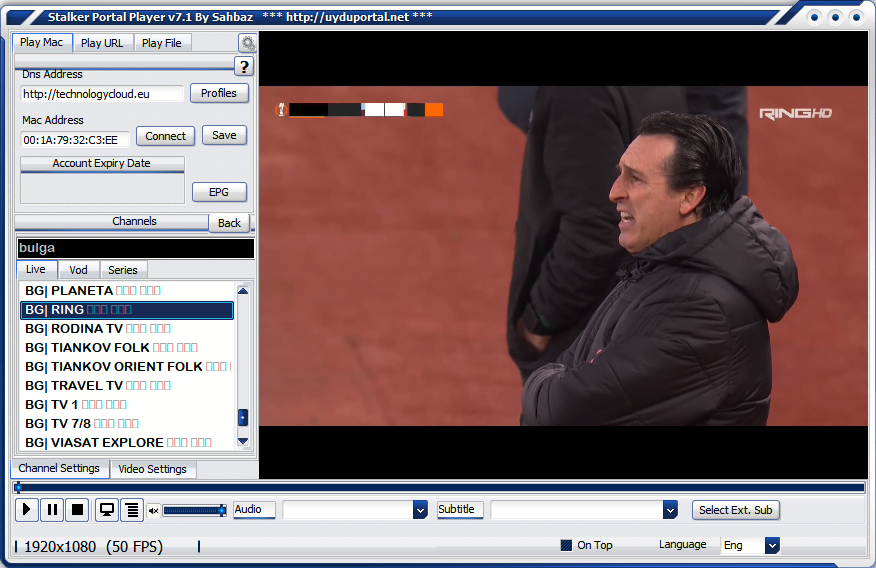Click the video playback area
This screenshot has width=876, height=568.
[563, 255]
